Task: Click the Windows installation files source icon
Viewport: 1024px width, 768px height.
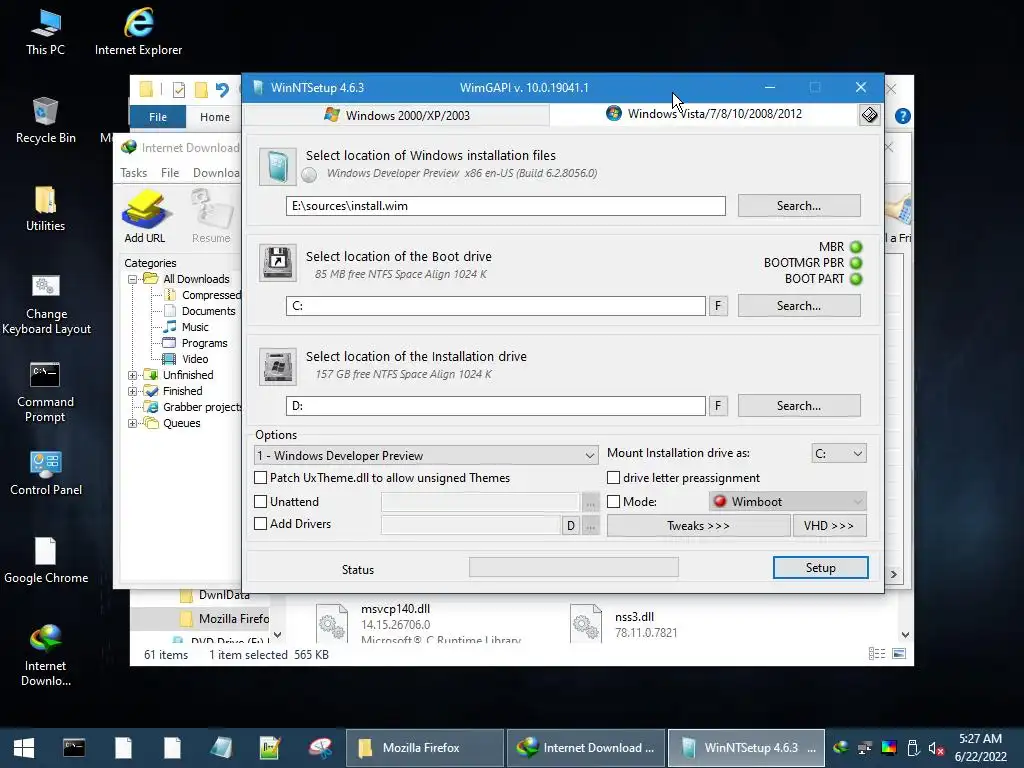Action: [278, 167]
